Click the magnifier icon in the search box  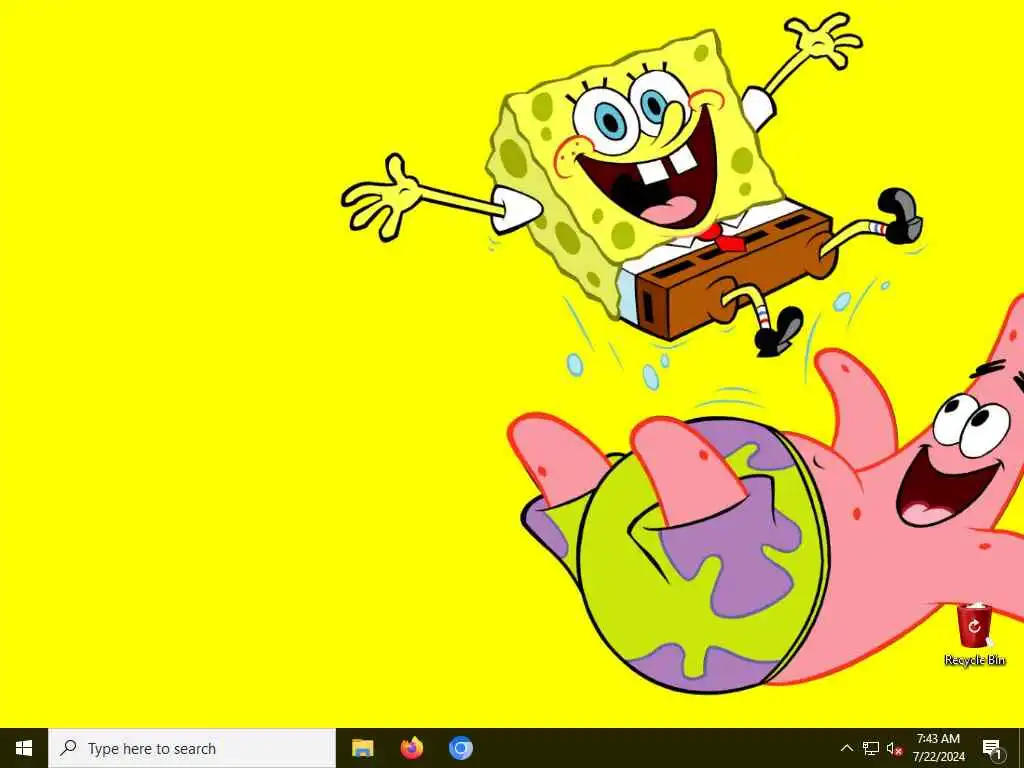click(x=68, y=748)
